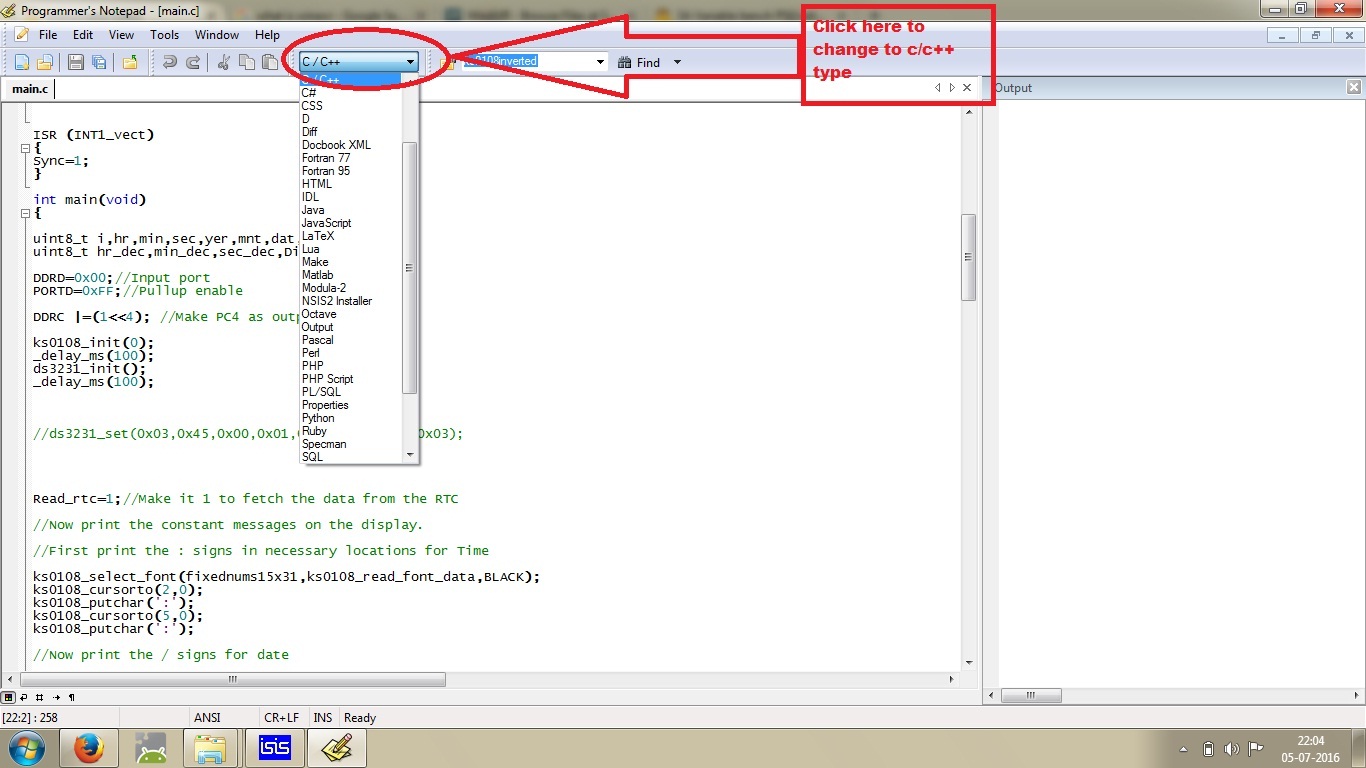Undo the last edit with the Undo icon
The image size is (1366, 768).
tap(170, 62)
